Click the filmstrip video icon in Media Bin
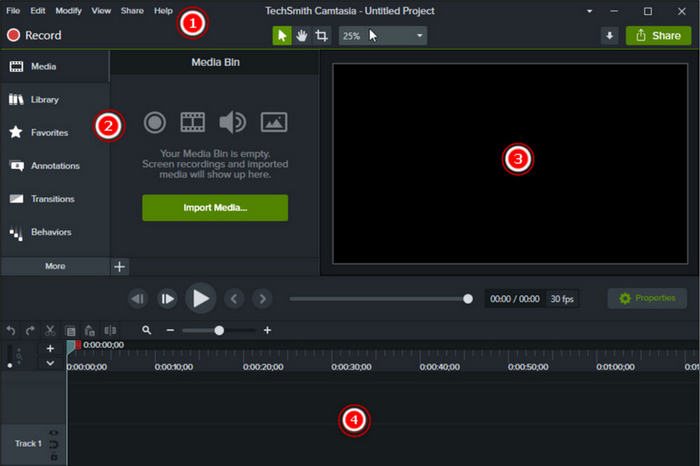This screenshot has width=700, height=466. pyautogui.click(x=193, y=122)
